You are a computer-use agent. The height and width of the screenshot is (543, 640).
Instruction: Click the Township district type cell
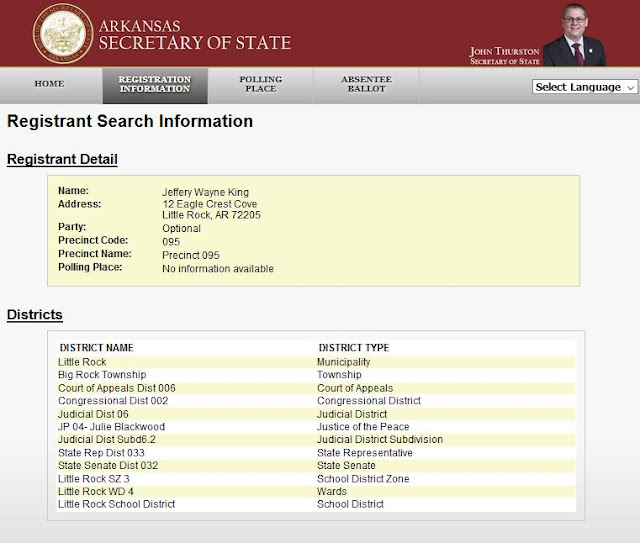point(339,375)
